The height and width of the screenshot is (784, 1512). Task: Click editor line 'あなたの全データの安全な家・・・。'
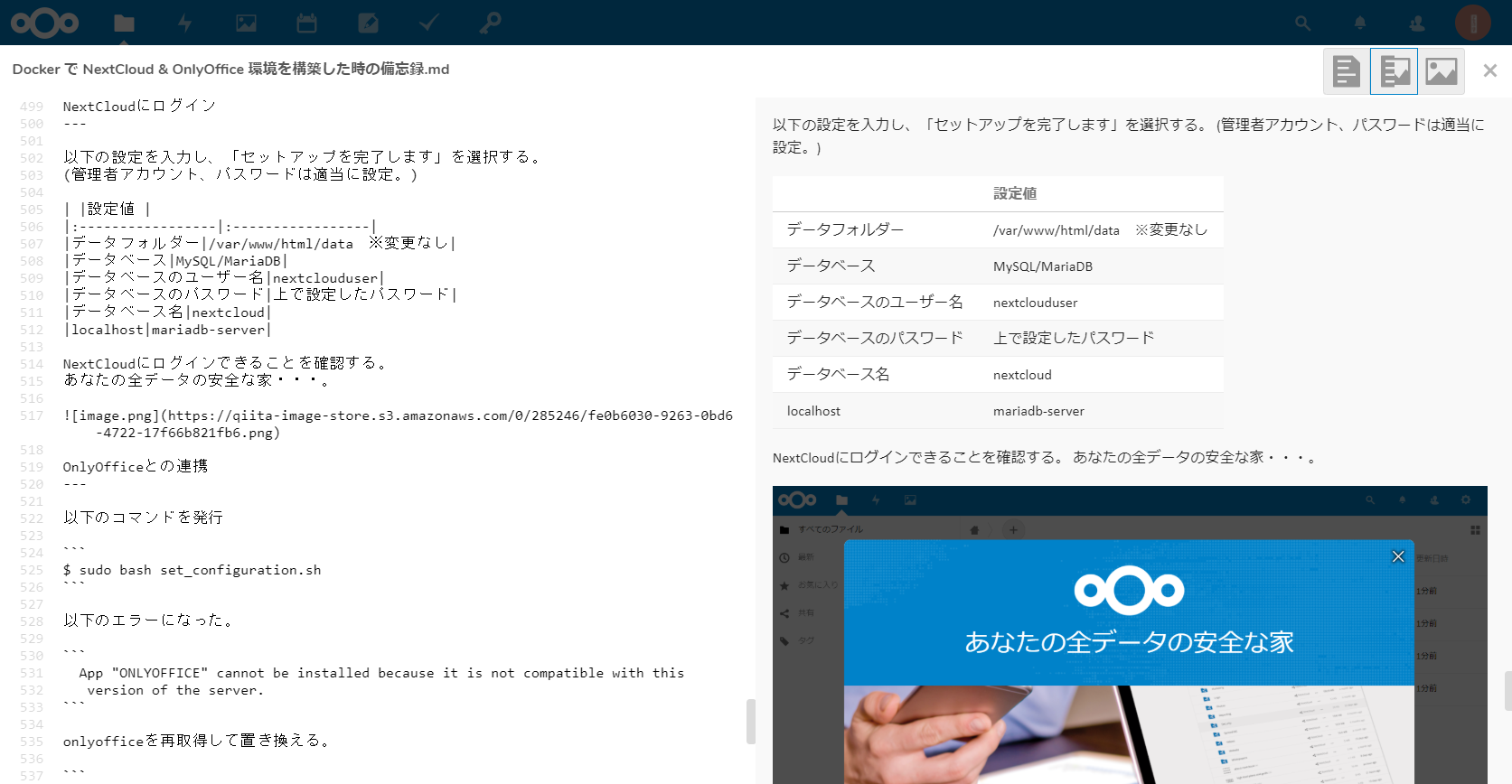(x=197, y=380)
